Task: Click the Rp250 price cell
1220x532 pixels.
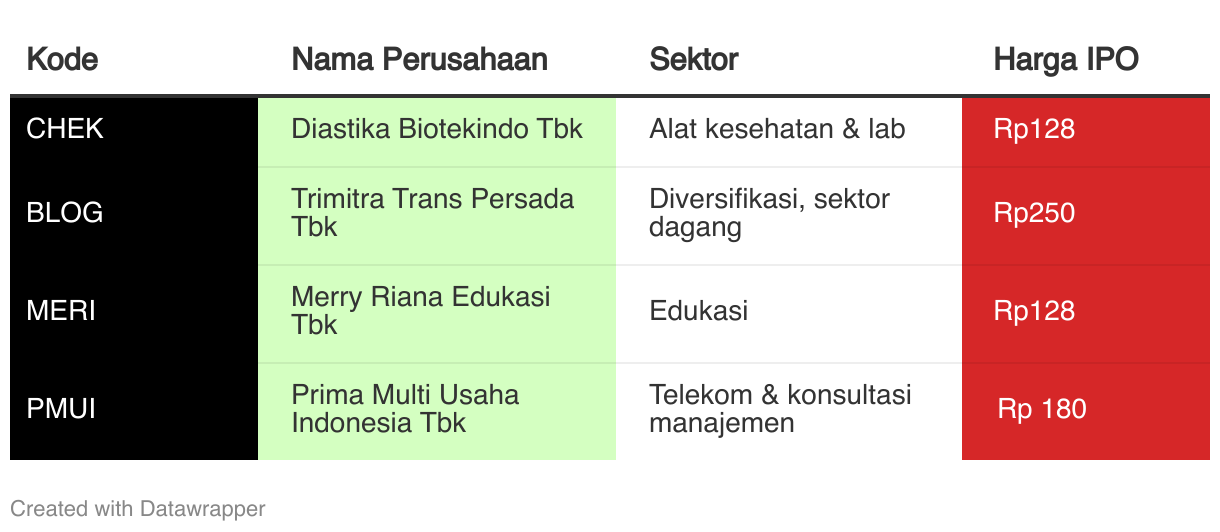Action: point(1034,213)
